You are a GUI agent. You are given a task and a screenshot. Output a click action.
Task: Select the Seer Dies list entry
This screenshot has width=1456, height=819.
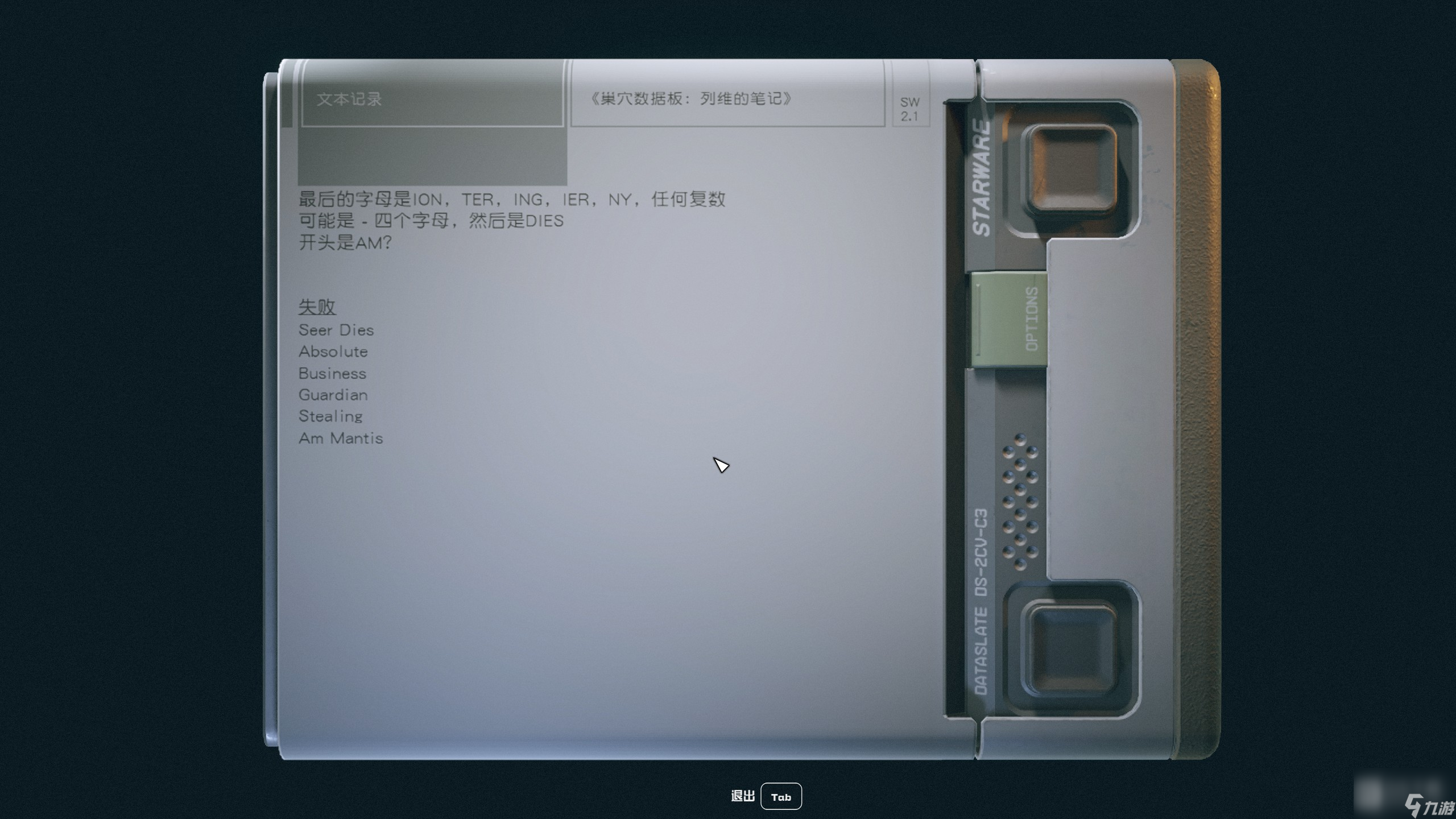click(x=337, y=329)
